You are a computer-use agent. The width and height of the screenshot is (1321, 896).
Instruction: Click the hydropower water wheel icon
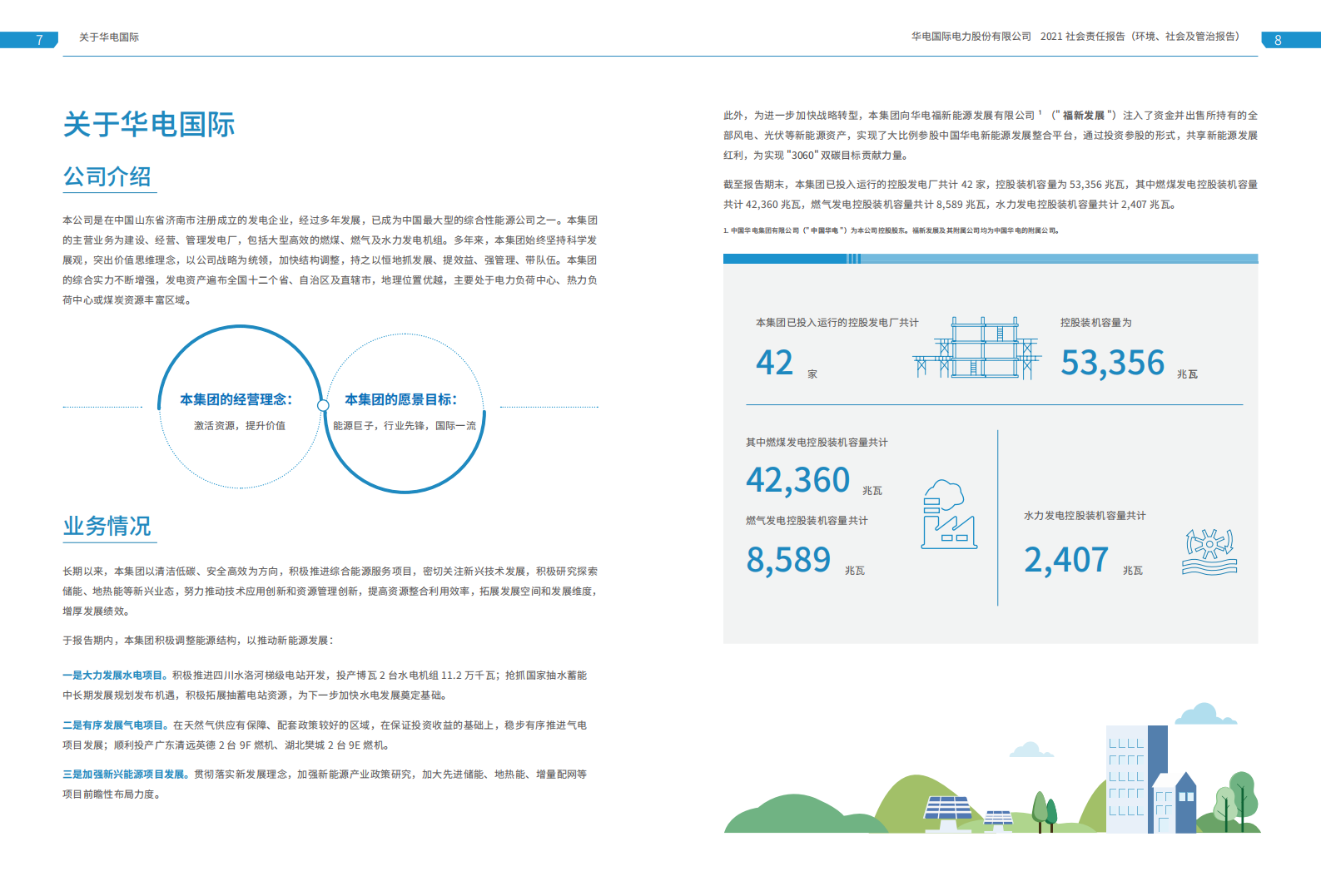pyautogui.click(x=1209, y=552)
